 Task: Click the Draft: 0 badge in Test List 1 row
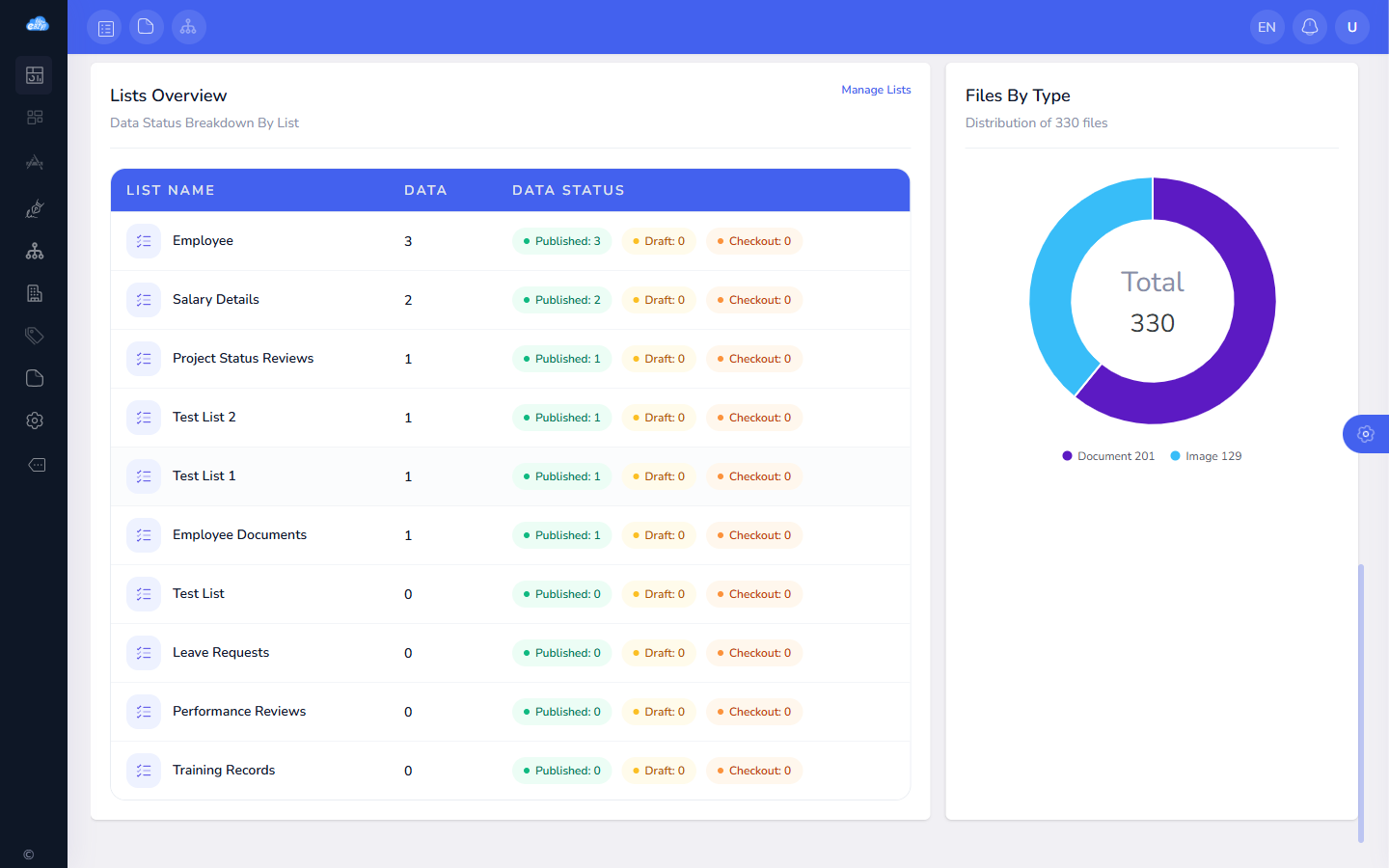tap(659, 476)
